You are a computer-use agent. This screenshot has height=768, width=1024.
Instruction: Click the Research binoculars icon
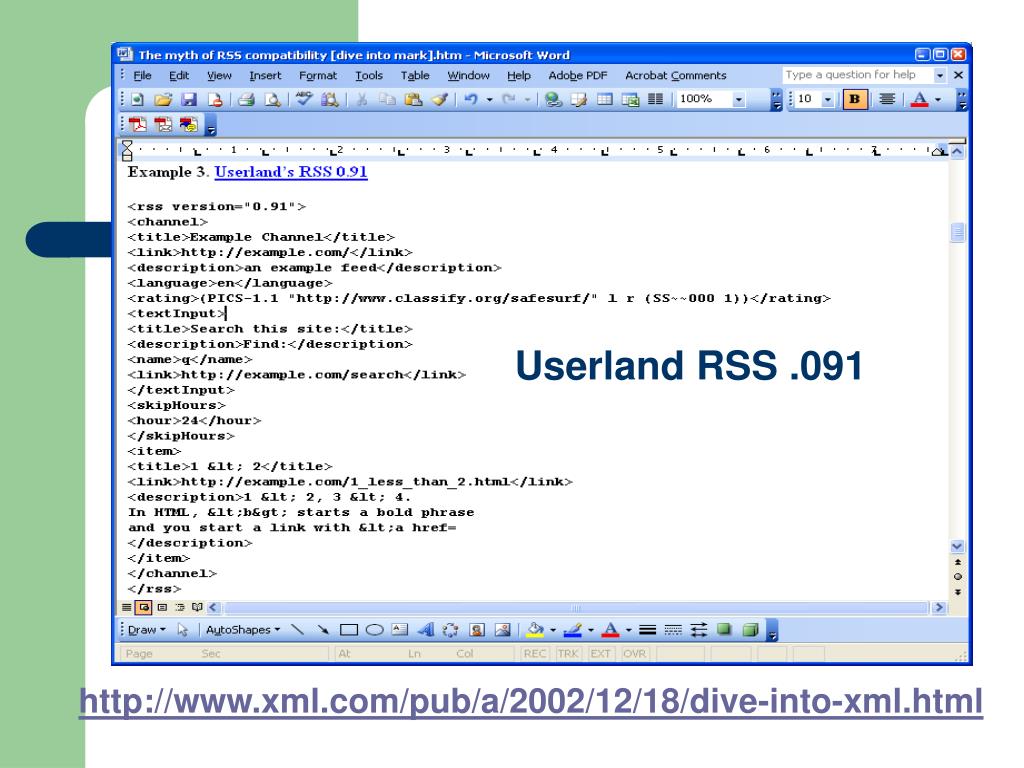tap(330, 99)
